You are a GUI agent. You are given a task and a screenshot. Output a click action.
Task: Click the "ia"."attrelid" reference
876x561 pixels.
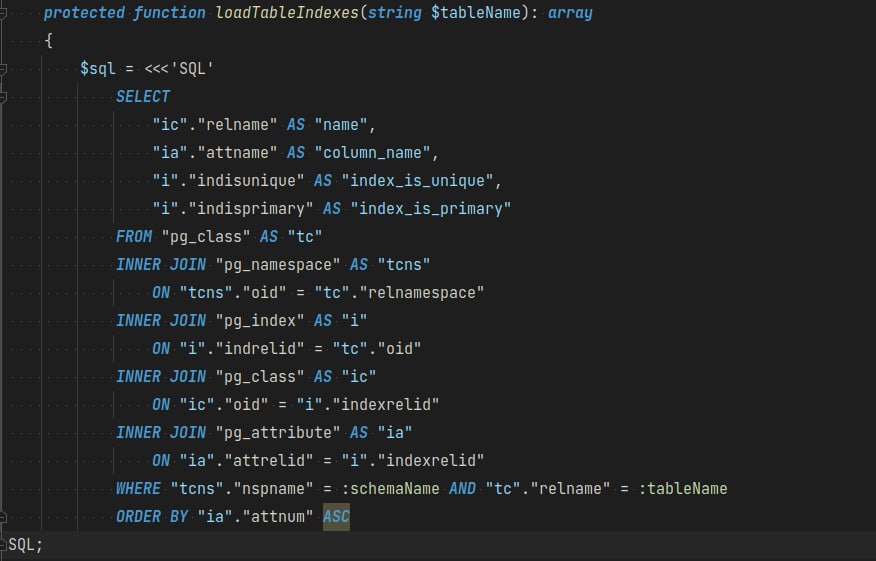(246, 460)
